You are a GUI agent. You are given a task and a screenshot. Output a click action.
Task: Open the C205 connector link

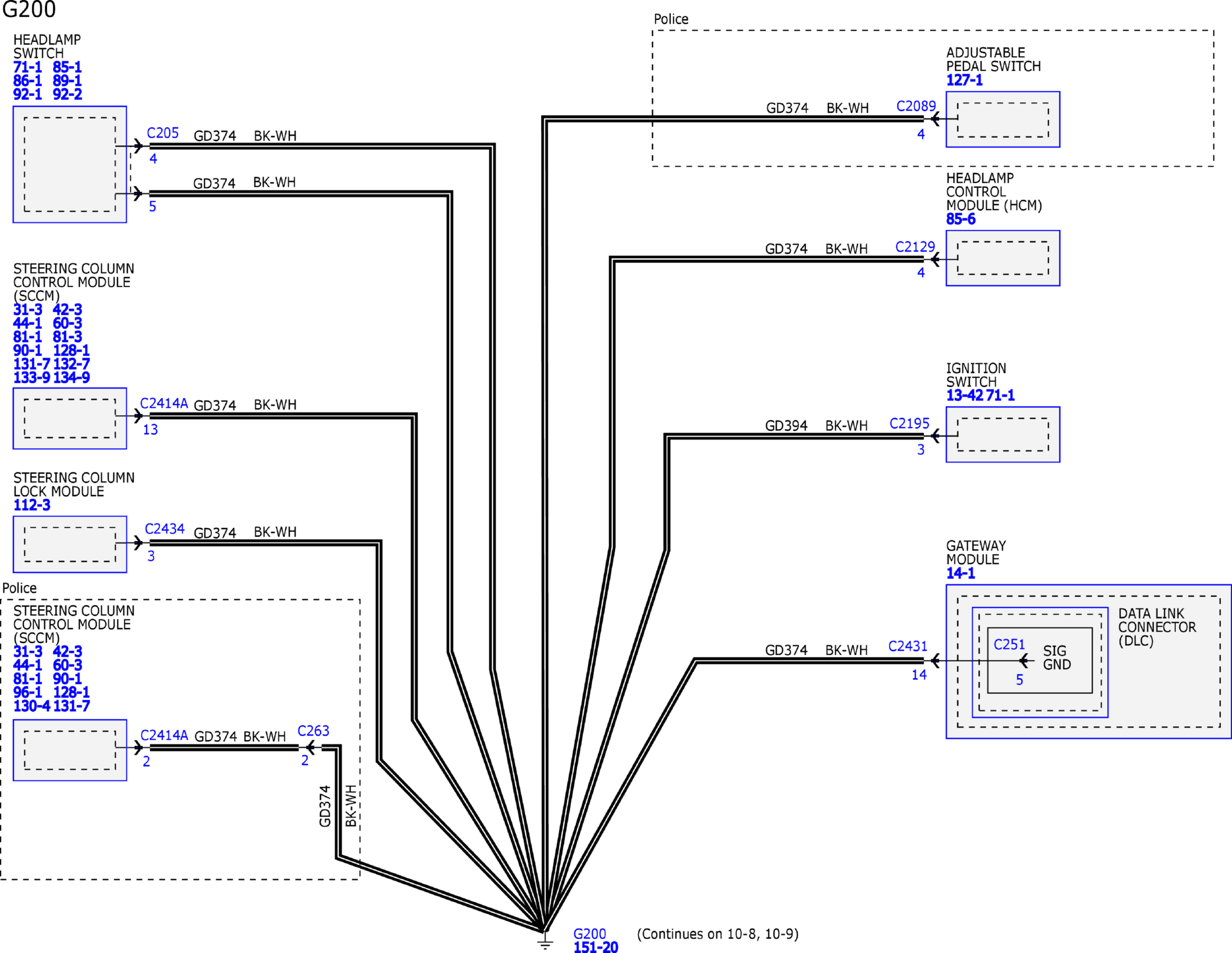(x=163, y=133)
